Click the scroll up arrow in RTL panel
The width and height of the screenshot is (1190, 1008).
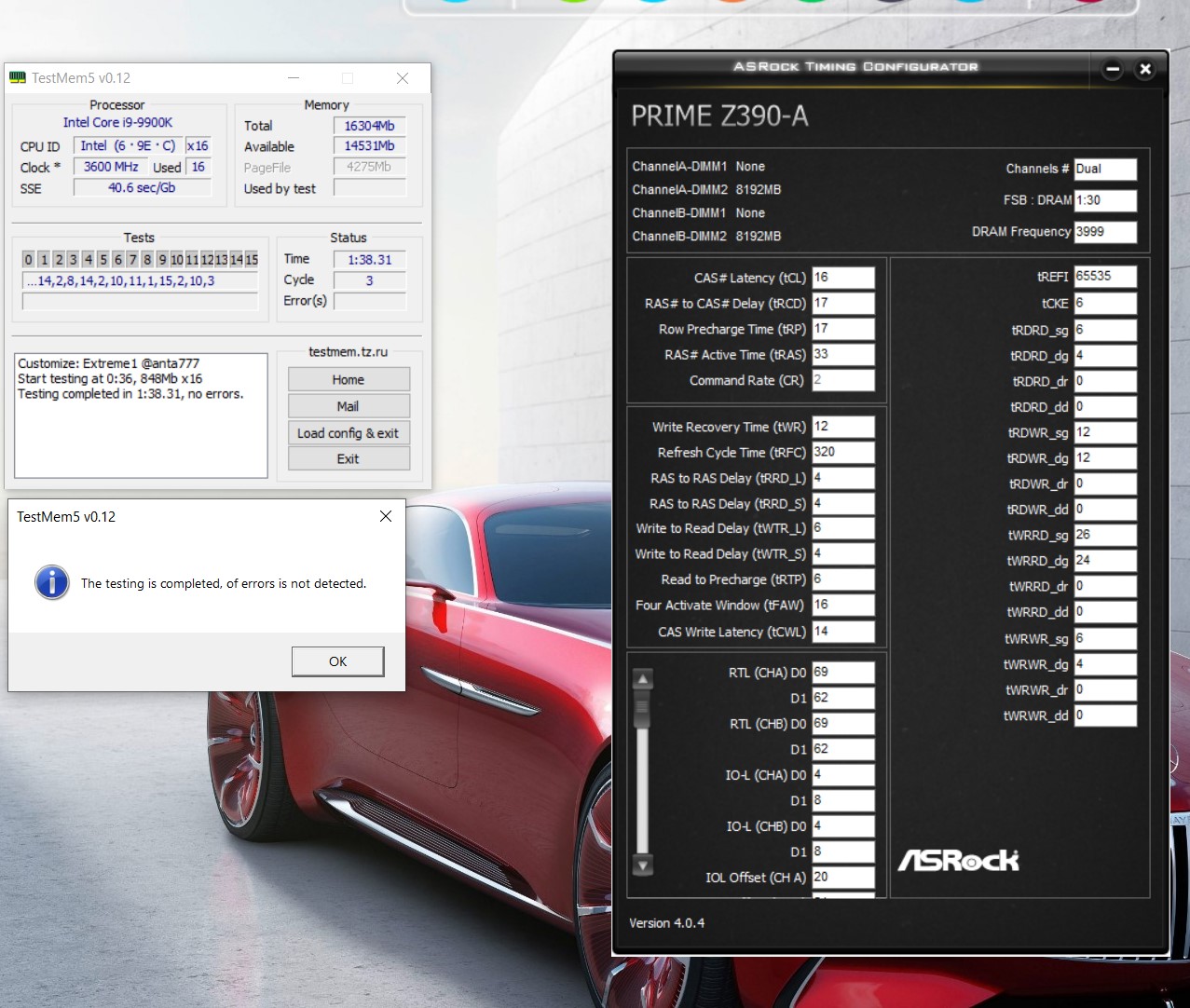(643, 678)
